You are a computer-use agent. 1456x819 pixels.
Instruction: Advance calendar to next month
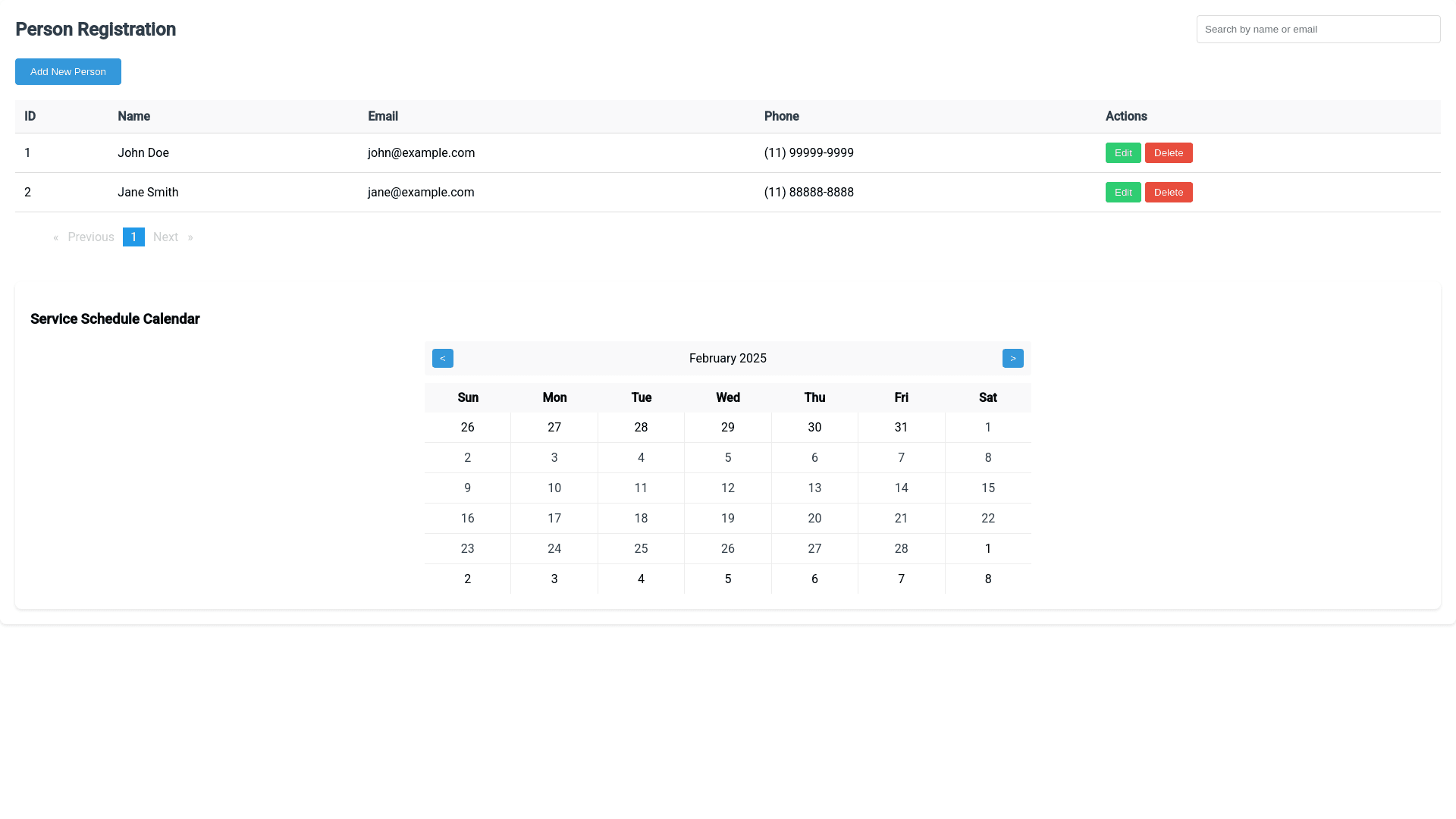pos(1012,358)
